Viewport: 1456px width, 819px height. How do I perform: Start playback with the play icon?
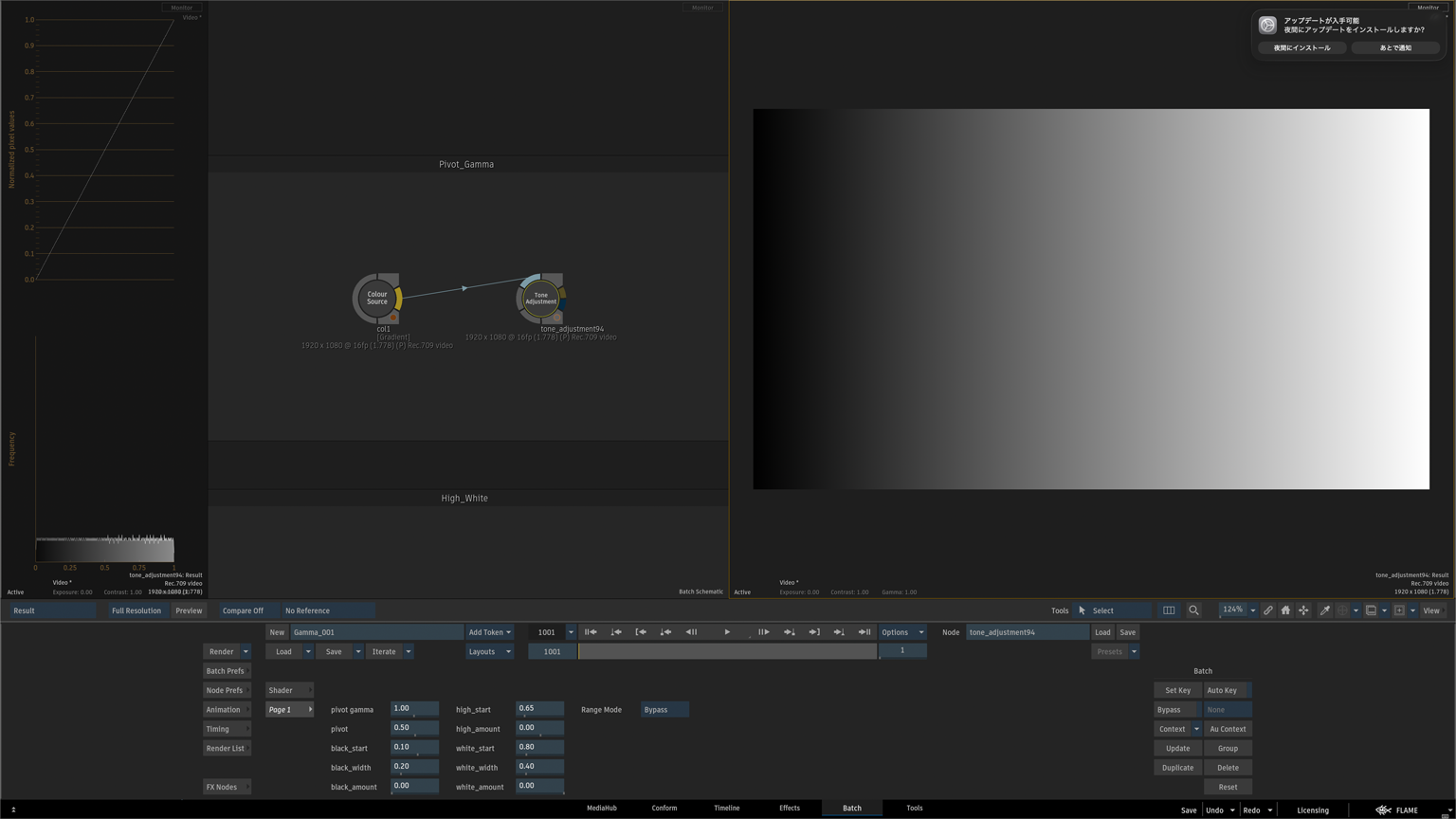(x=727, y=632)
